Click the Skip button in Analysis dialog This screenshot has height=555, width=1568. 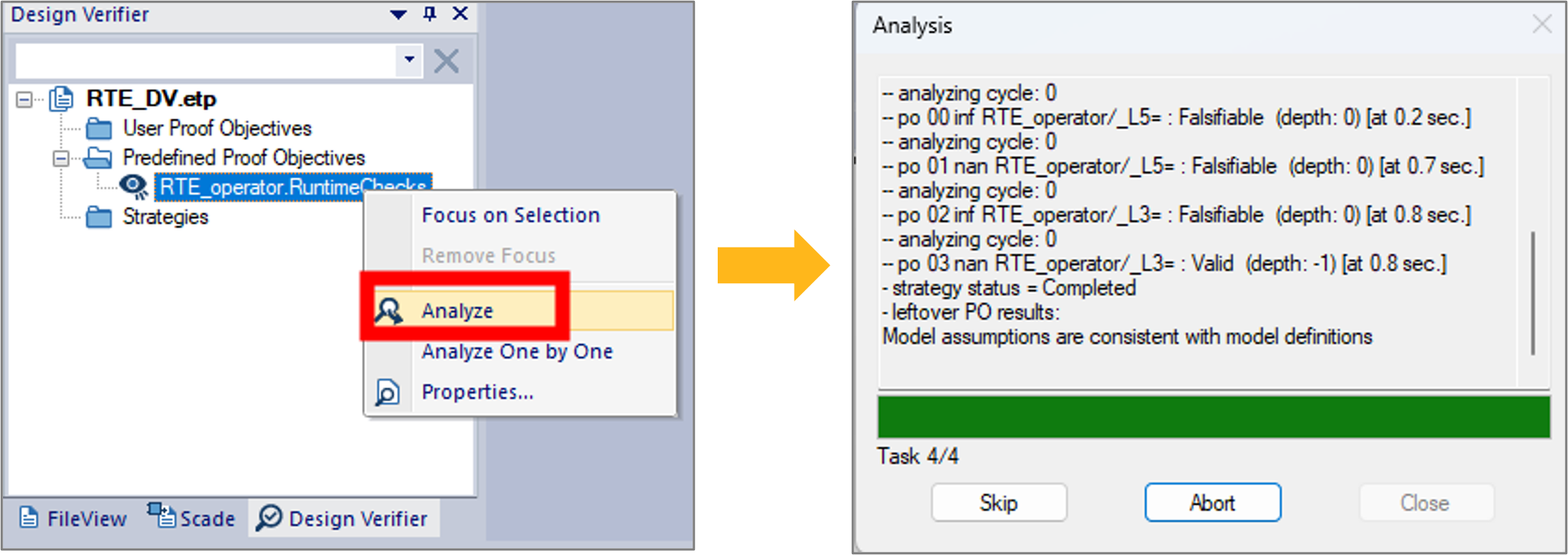(999, 502)
